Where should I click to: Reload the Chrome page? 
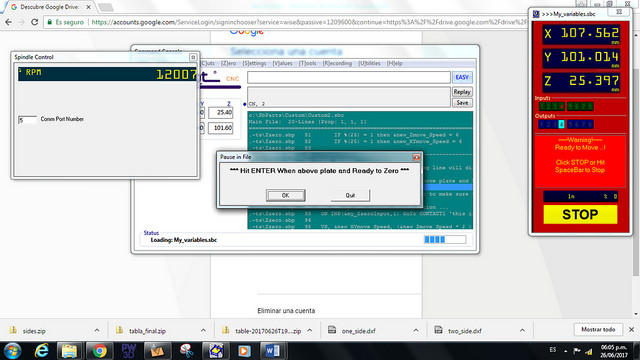tap(35, 22)
